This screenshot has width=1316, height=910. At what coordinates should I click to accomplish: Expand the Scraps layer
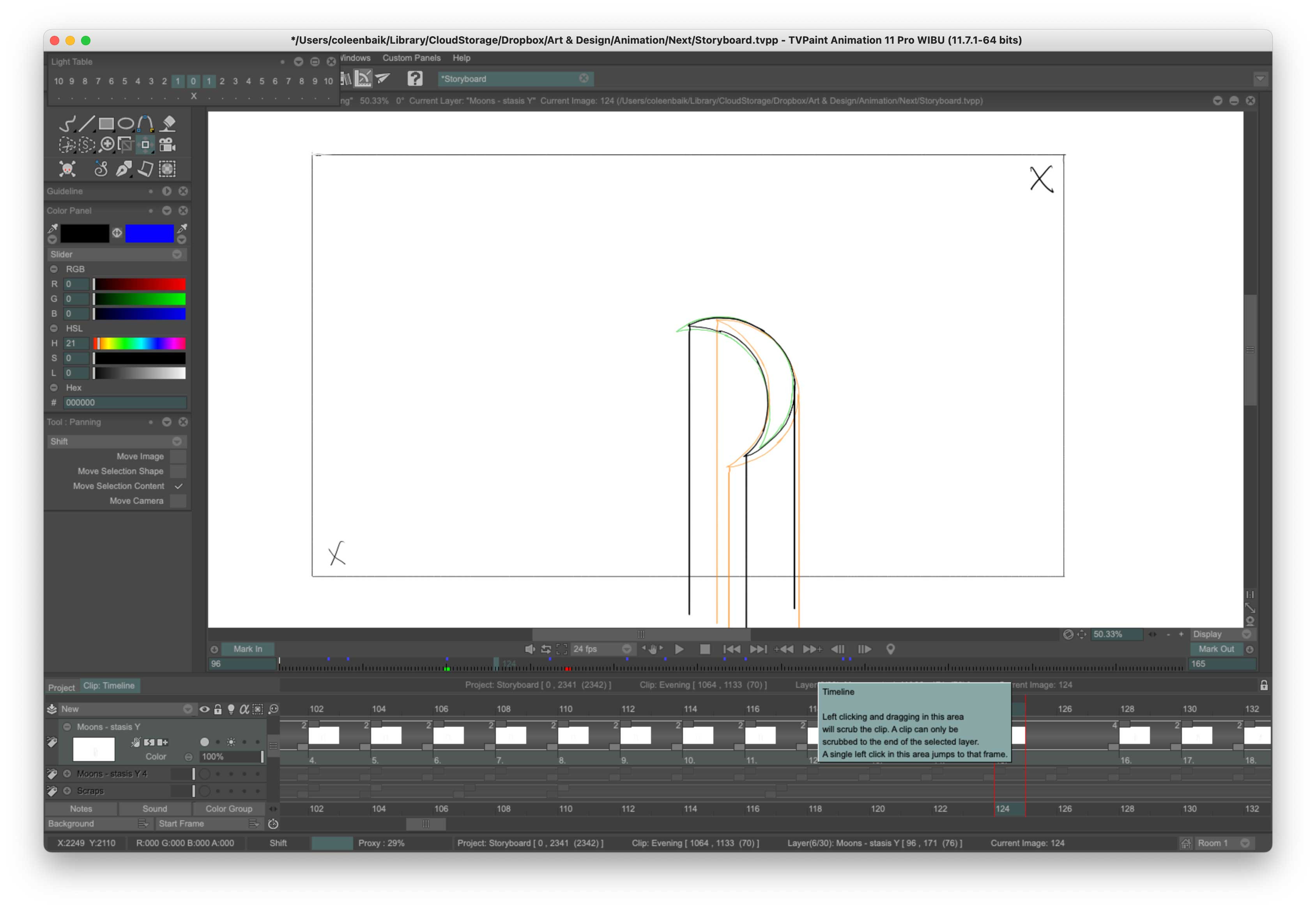67,791
